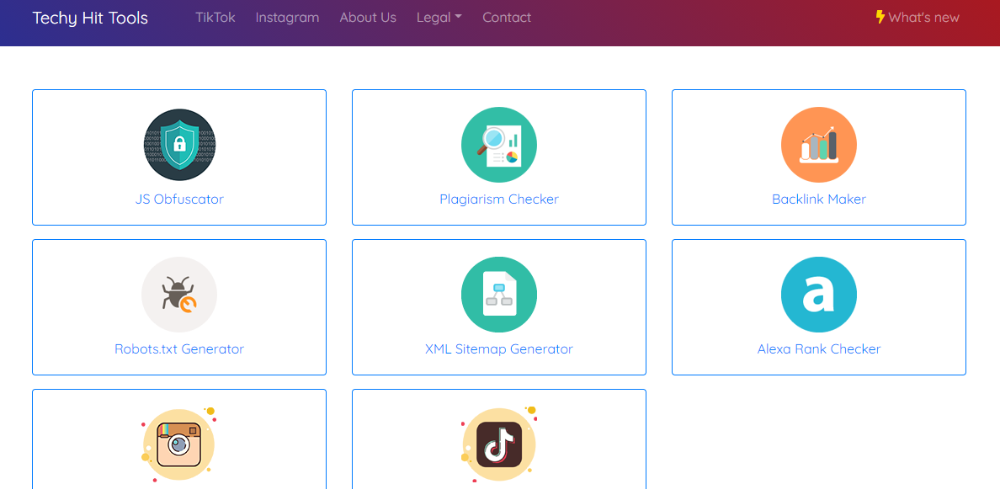Click the Alexa Rank Checker icon
Image resolution: width=1000 pixels, height=489 pixels.
coord(818,295)
